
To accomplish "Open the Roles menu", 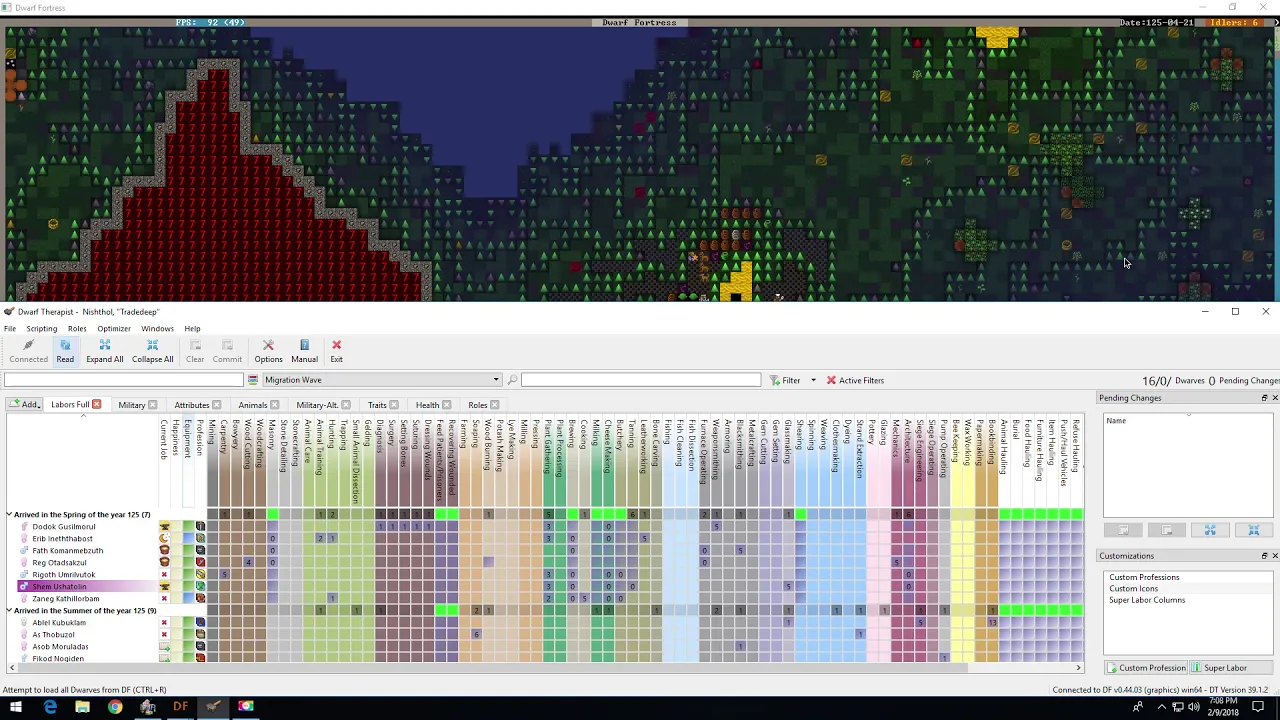I will (x=77, y=328).
